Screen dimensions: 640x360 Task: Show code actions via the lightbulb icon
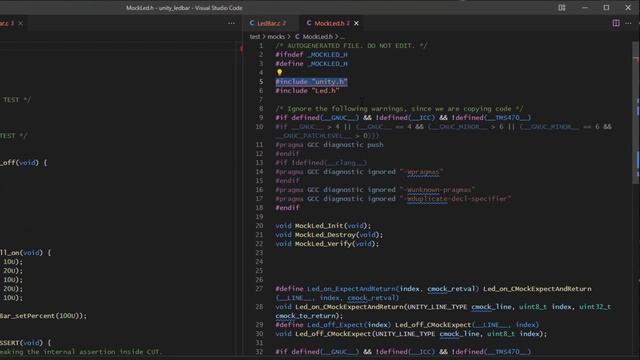pos(280,73)
